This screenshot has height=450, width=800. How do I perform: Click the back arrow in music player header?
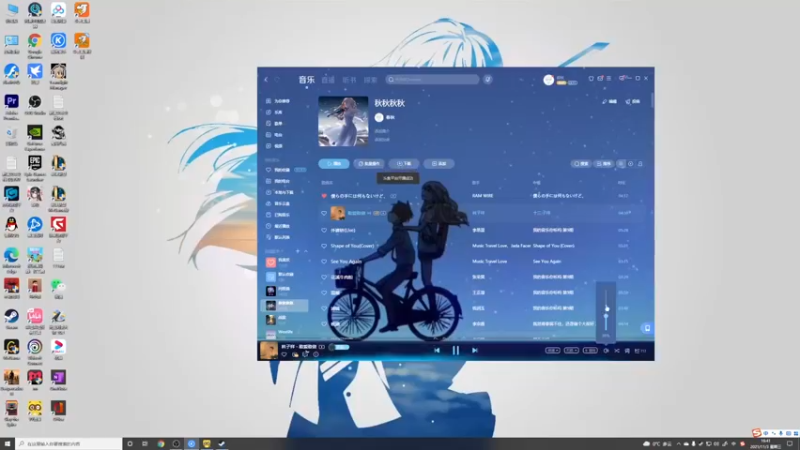[x=266, y=80]
